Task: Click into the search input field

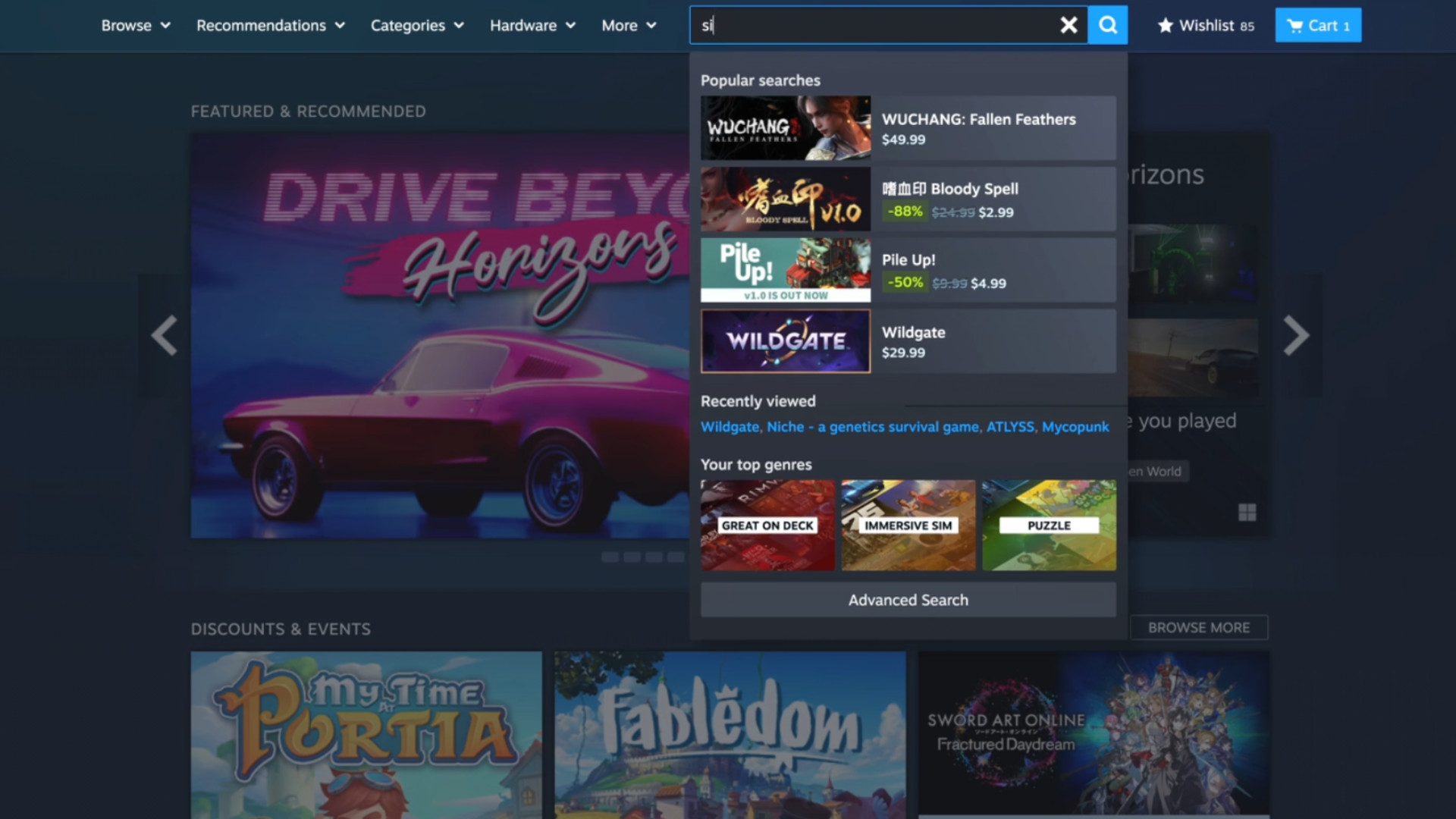Action: click(x=872, y=25)
